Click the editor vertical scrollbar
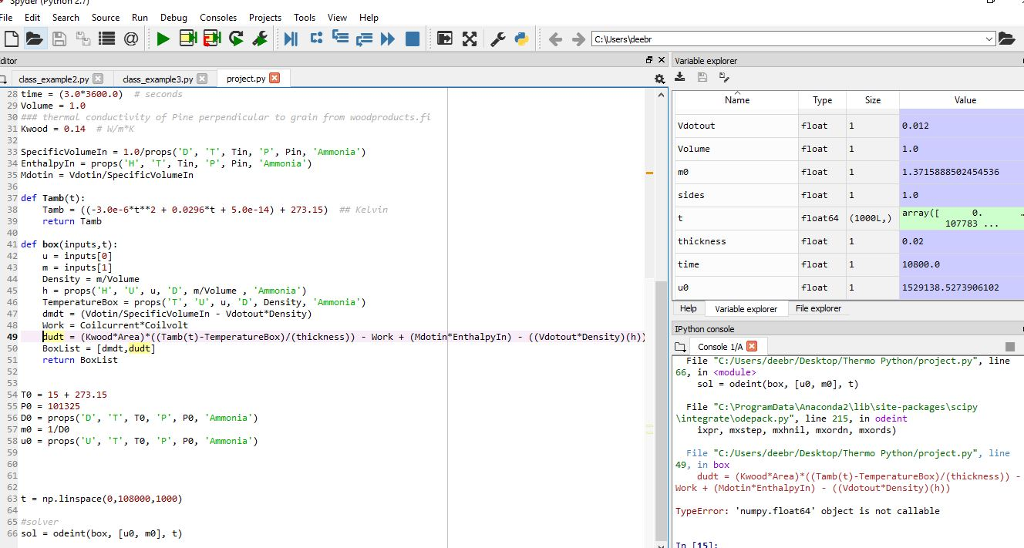Screen dimensions: 1024x548 coord(659,400)
